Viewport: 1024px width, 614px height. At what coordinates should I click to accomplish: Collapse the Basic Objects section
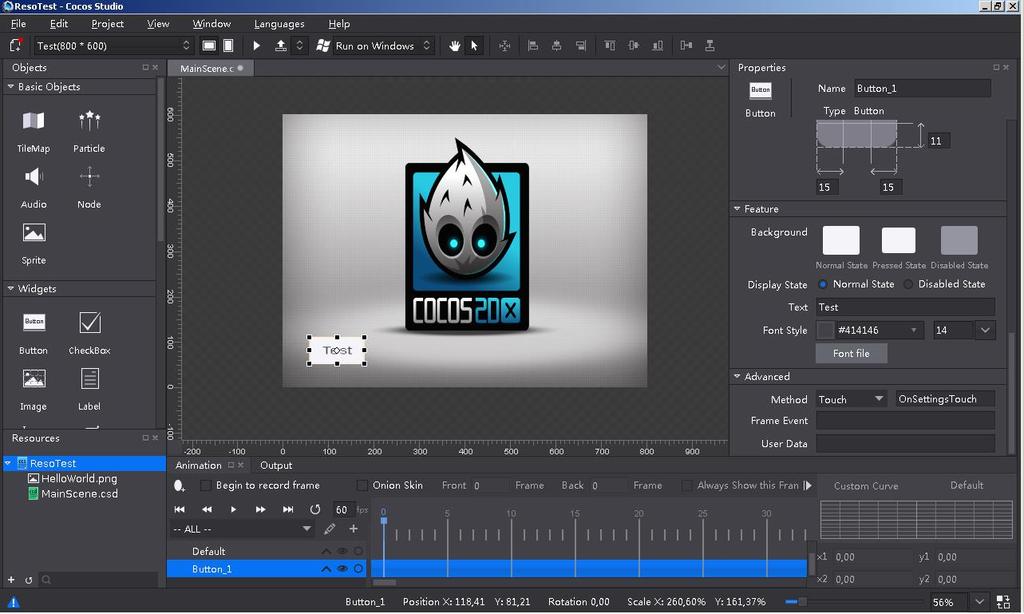click(10, 86)
